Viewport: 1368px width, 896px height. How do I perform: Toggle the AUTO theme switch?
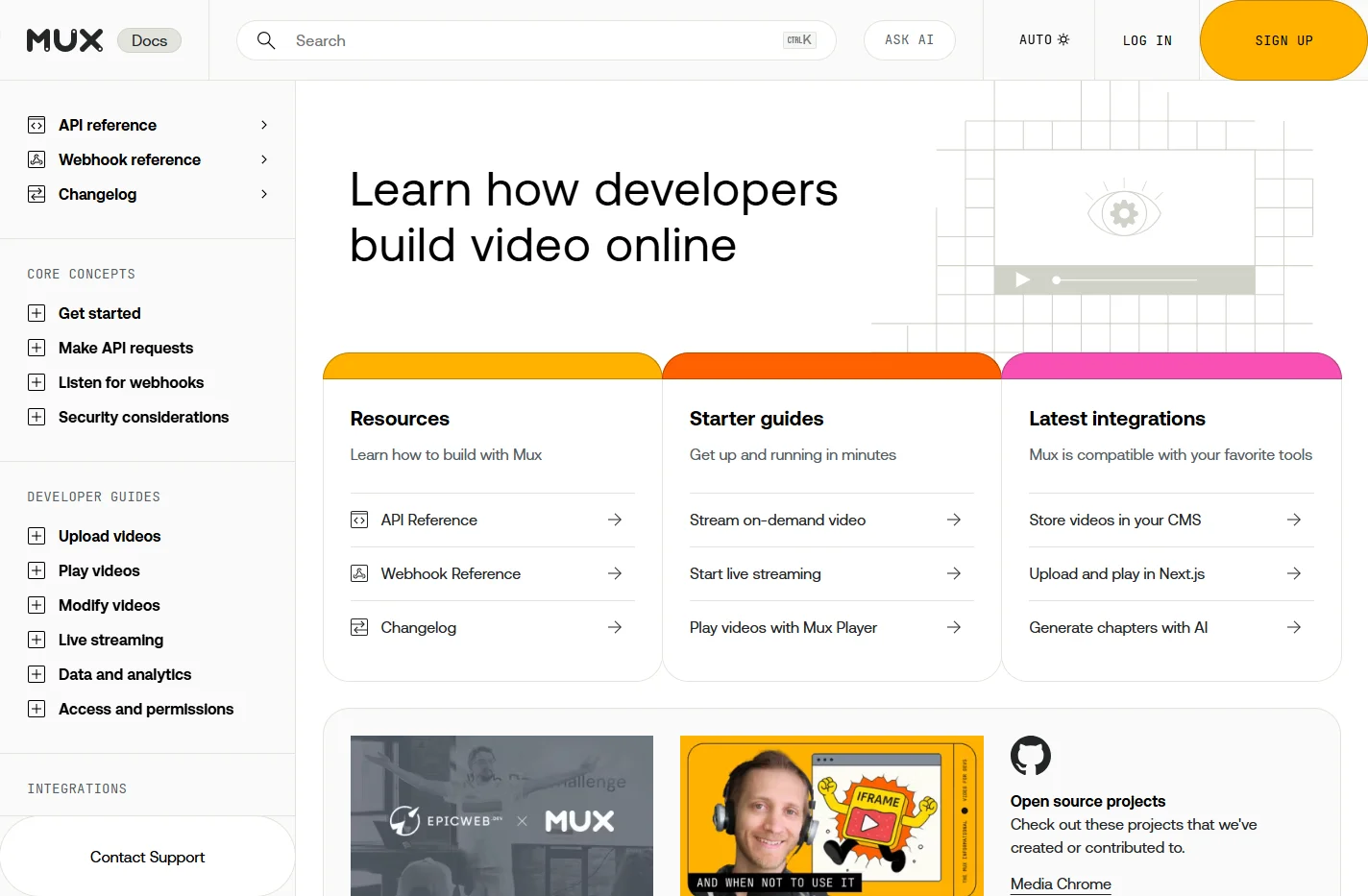pos(1044,40)
